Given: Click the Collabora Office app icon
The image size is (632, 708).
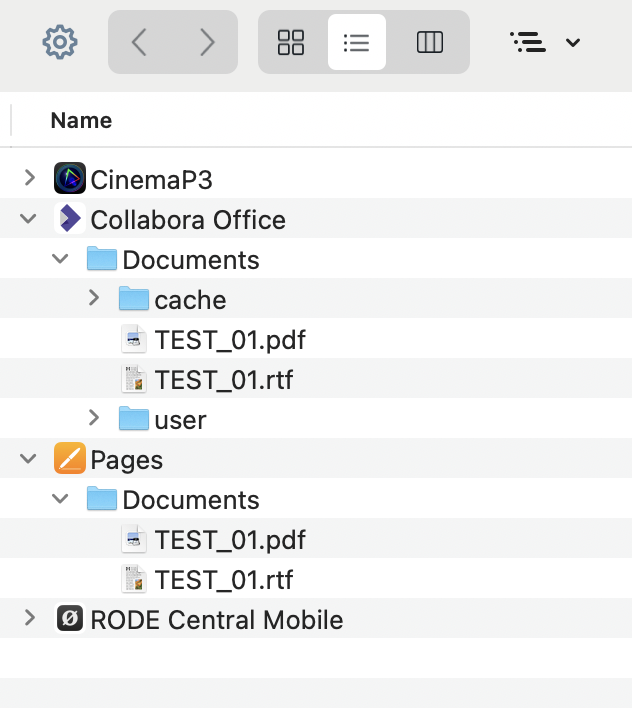Looking at the screenshot, I should point(70,219).
